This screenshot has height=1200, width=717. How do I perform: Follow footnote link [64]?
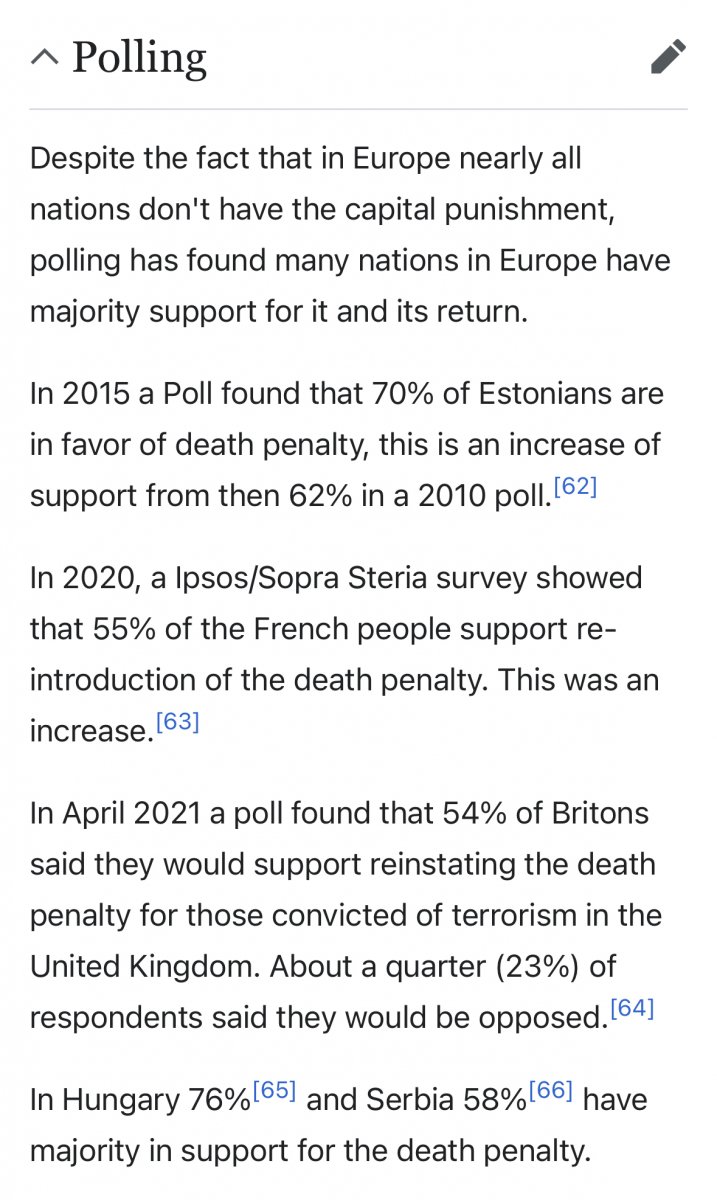tap(631, 1008)
